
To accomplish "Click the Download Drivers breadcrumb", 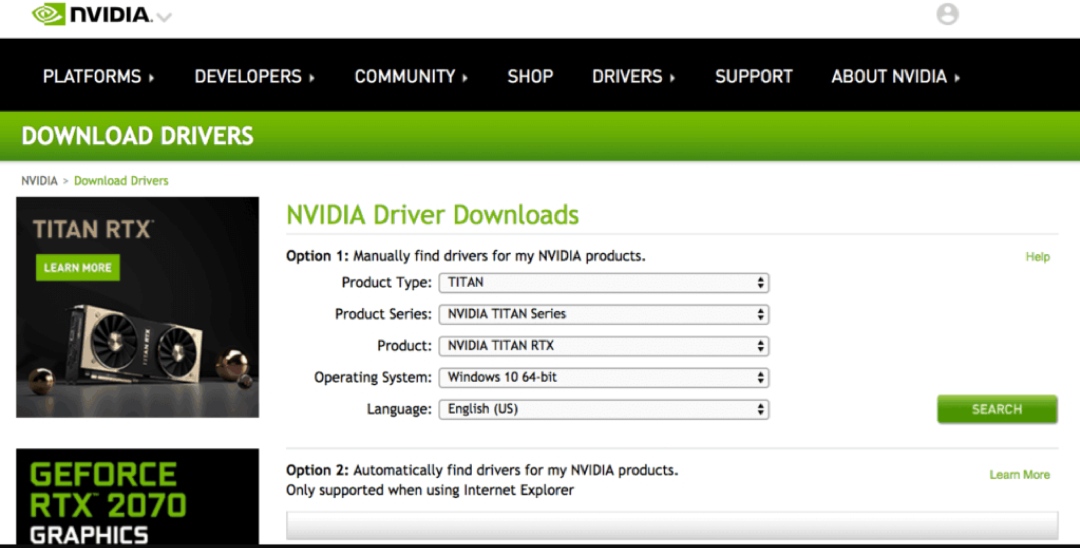I will click(121, 180).
